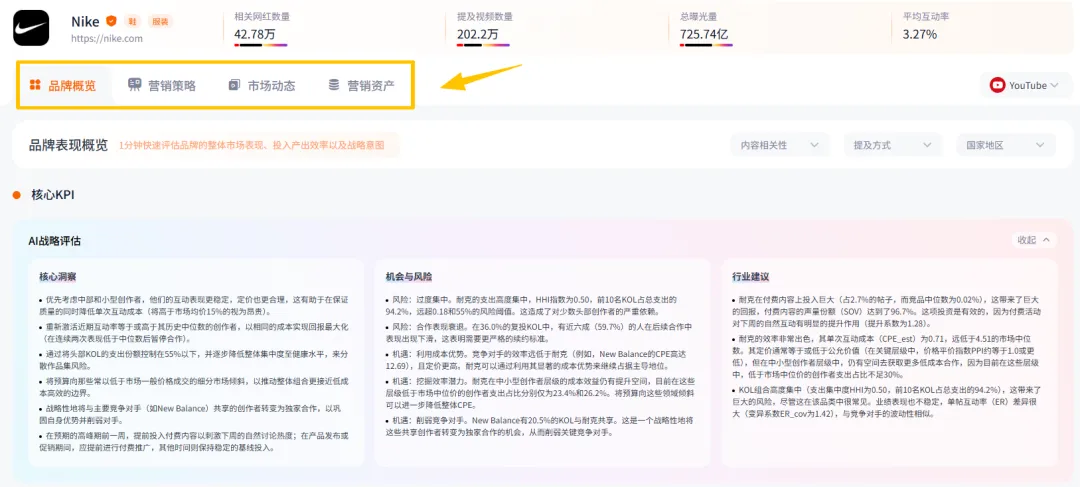
Task: Switch to the 营销资产 tab
Action: coord(361,85)
